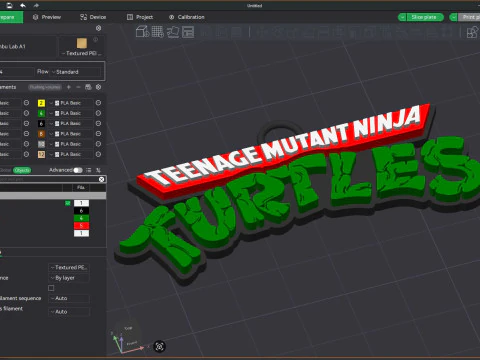Viewport: 480px width, 360px height.
Task: Click the Add plate grid icon
Action: (158, 32)
